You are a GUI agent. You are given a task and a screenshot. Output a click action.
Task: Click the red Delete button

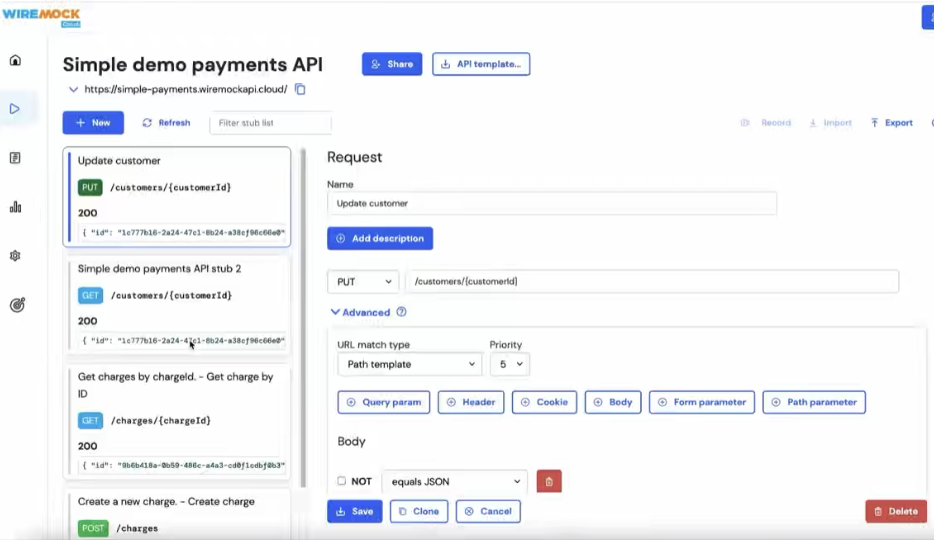pos(896,511)
